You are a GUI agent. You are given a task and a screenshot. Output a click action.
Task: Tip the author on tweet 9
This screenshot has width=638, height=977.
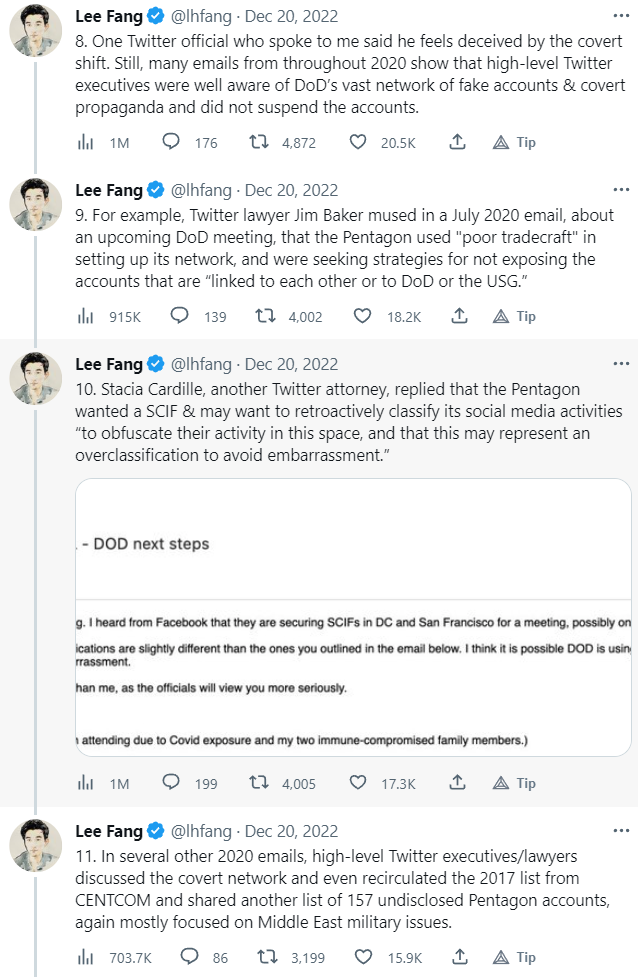515,316
